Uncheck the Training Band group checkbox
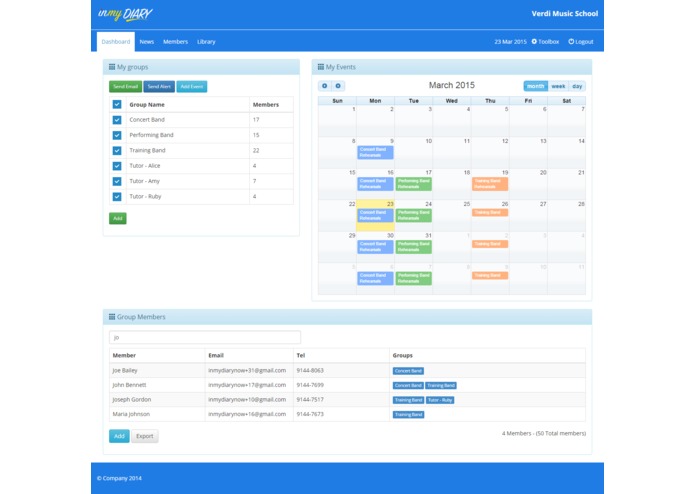The width and height of the screenshot is (695, 494). tap(117, 151)
